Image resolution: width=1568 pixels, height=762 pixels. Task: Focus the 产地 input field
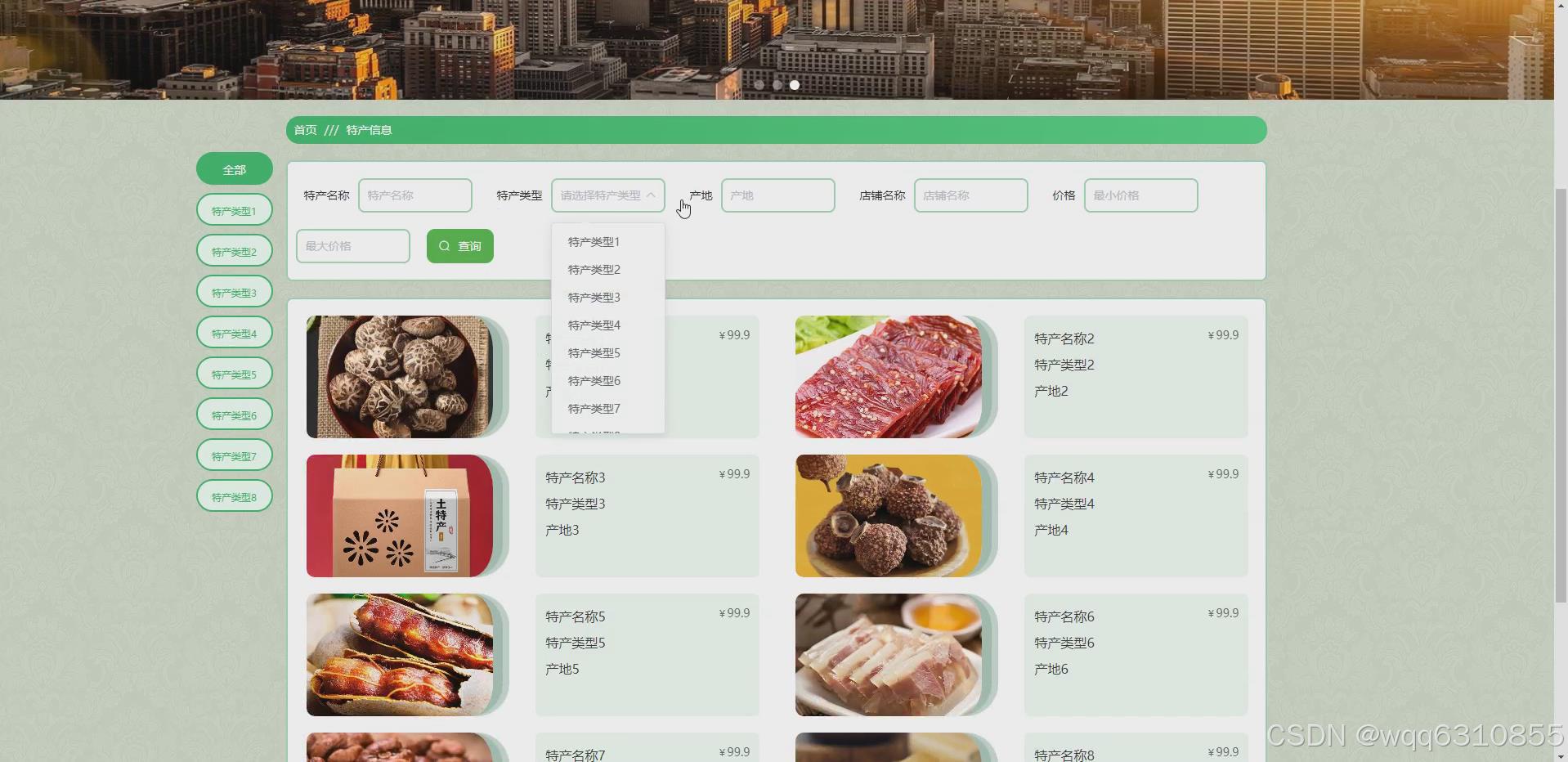click(778, 195)
